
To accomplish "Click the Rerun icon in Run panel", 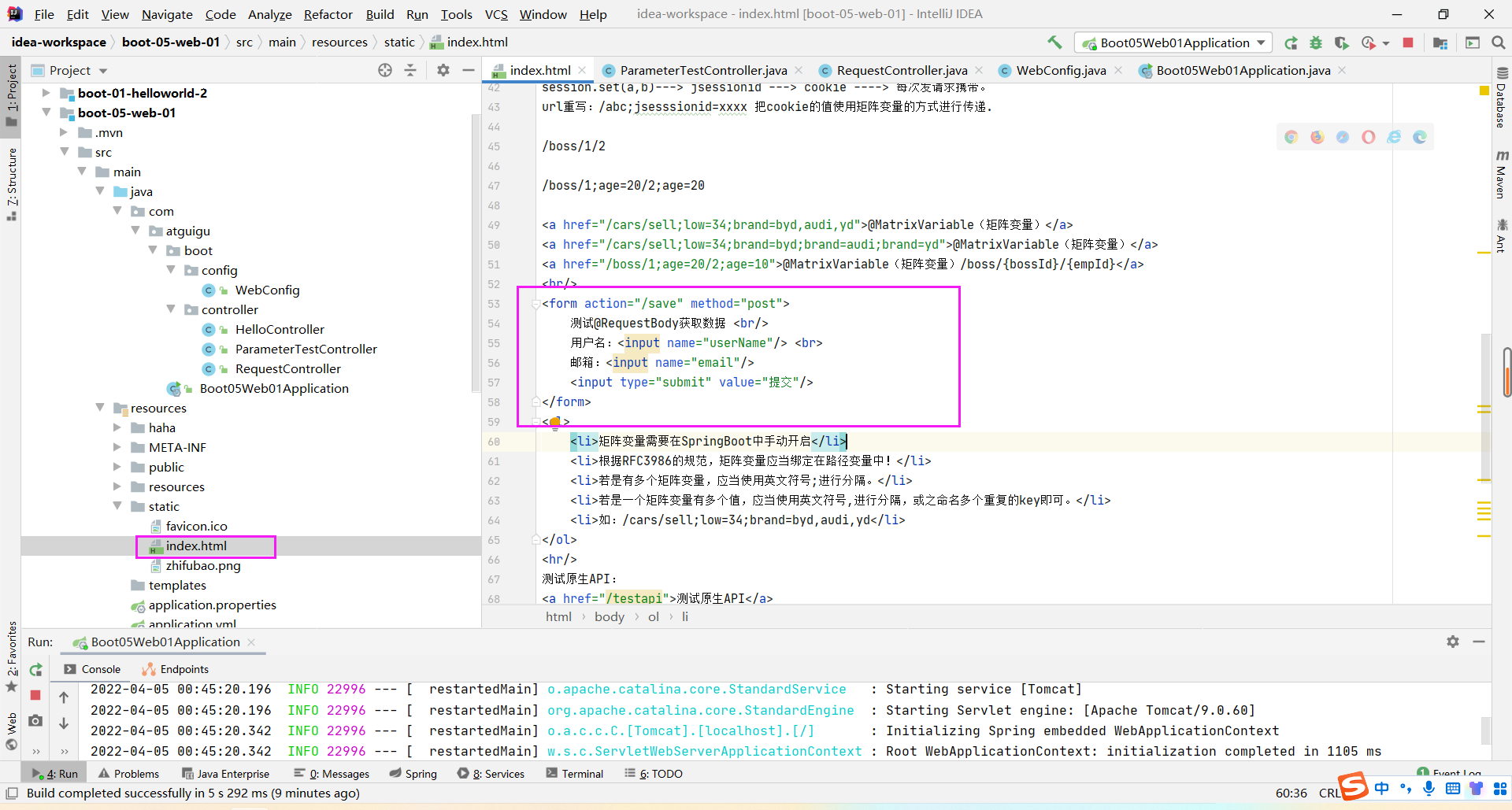I will click(x=35, y=670).
